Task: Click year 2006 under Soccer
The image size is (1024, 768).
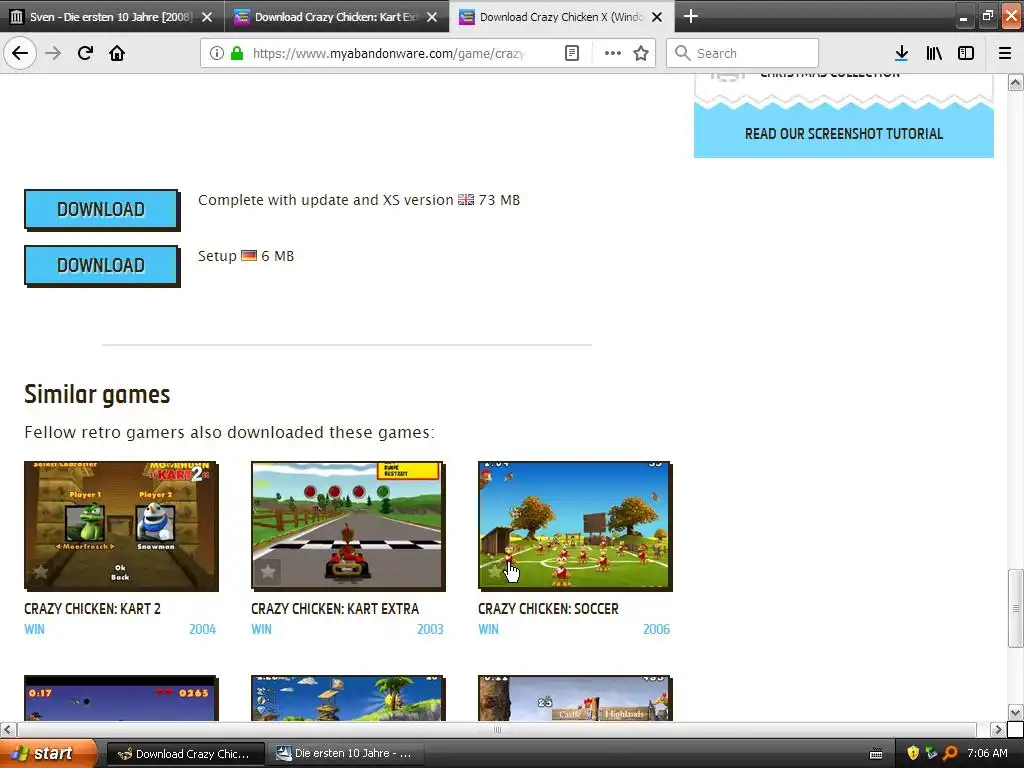Action: [656, 630]
